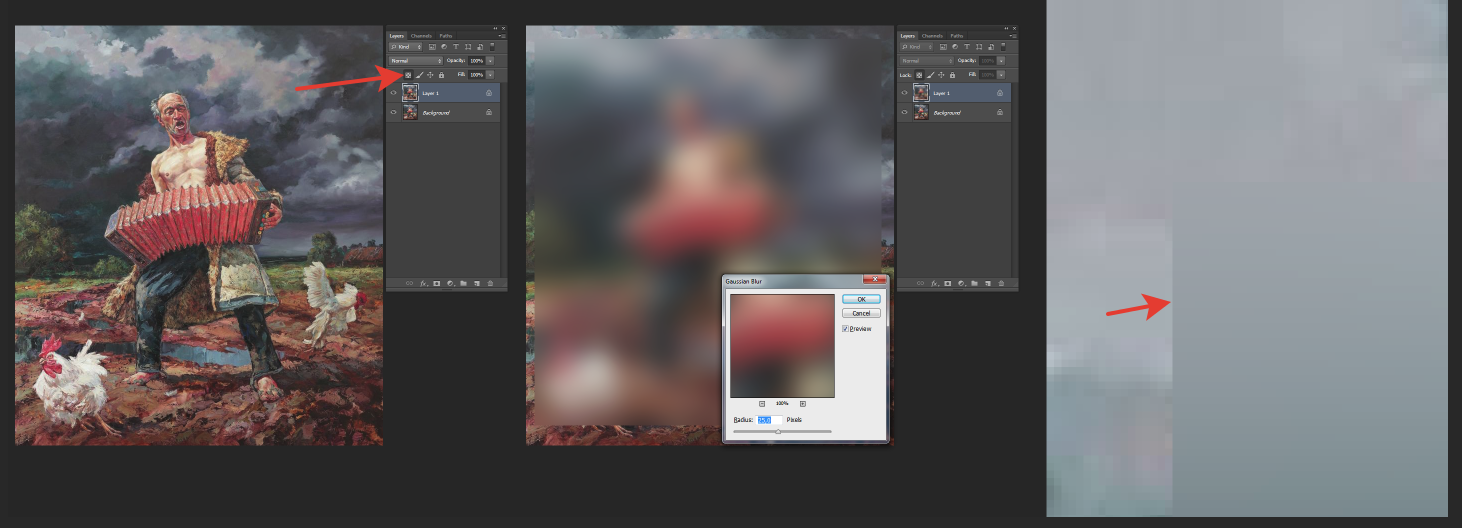Filter shape layers in the sharp painting's Layers panel
Viewport: 1462px width, 528px height.
[x=468, y=47]
